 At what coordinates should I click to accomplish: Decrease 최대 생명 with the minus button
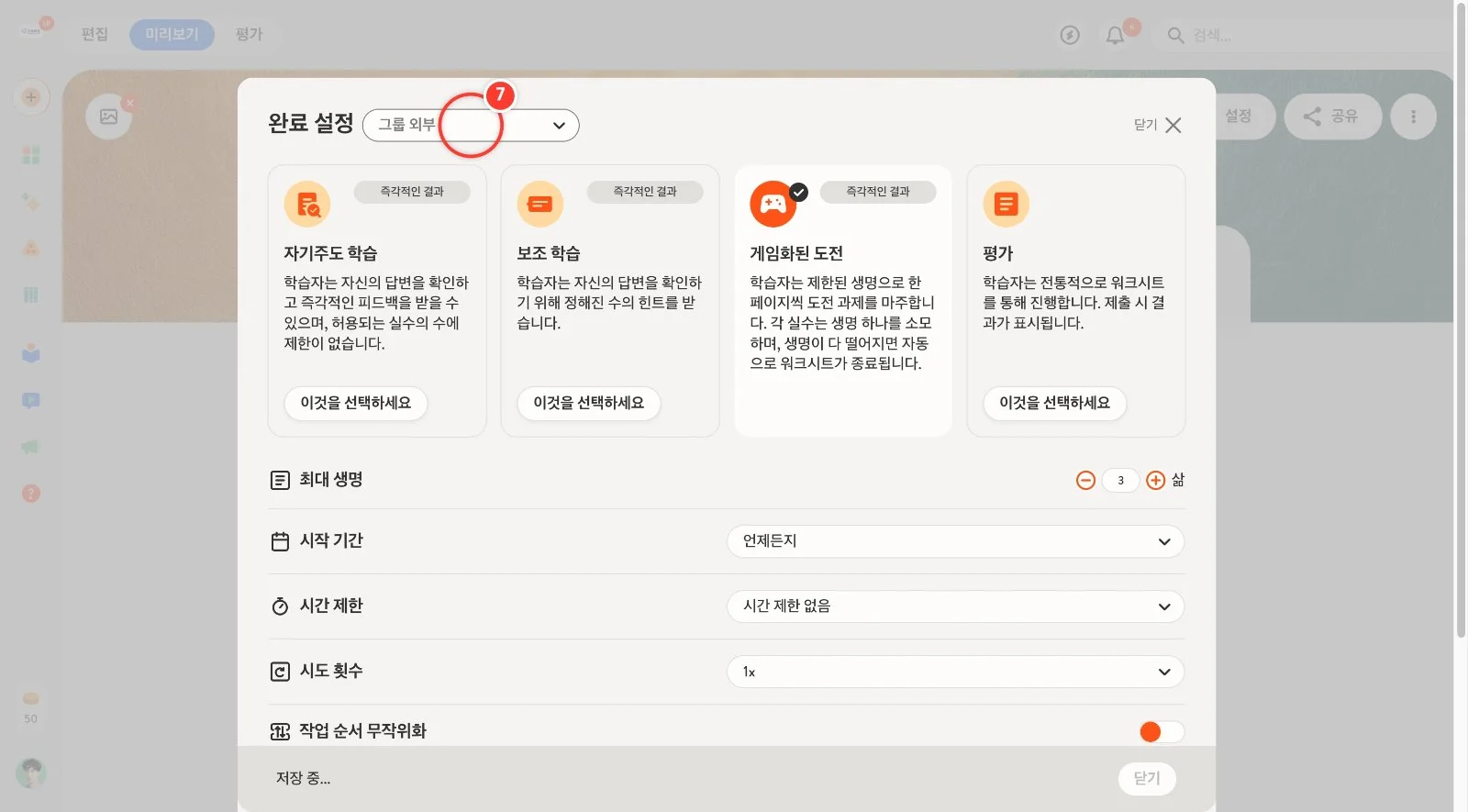click(x=1085, y=480)
